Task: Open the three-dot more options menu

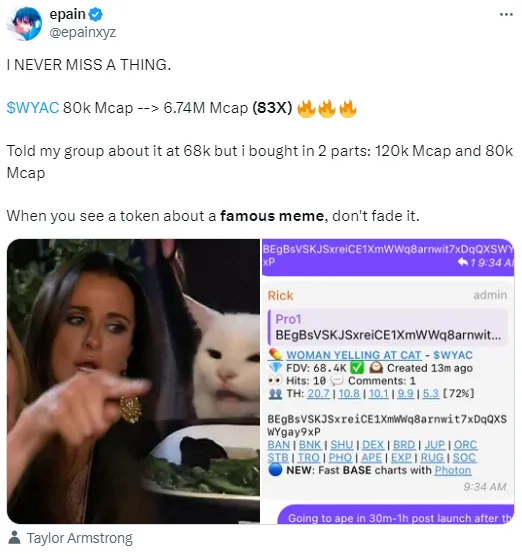Action: coord(506,14)
